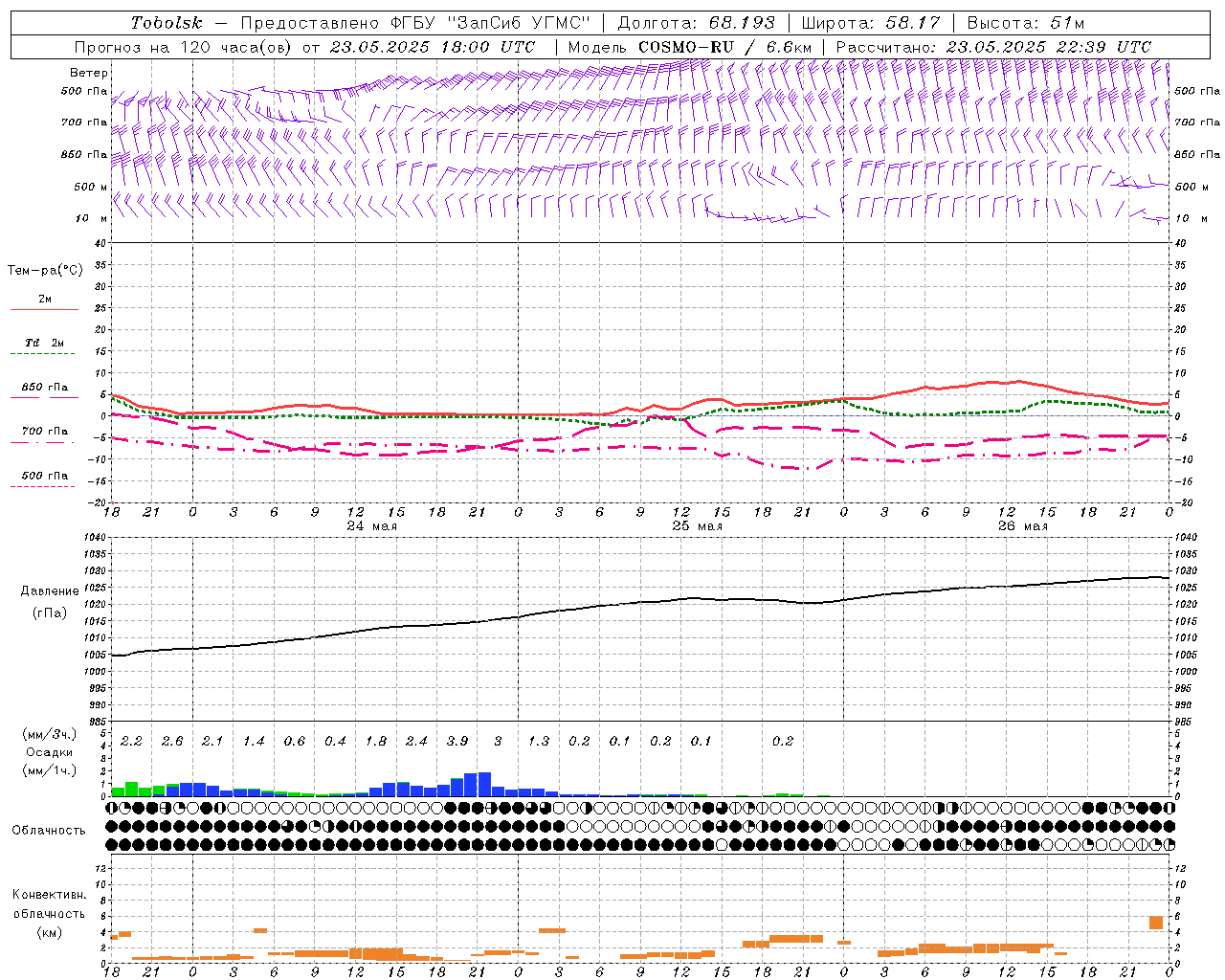Screen dimensions: 1225x980
Task: Click the 3.9 three-hour precipitation value
Action: (457, 742)
